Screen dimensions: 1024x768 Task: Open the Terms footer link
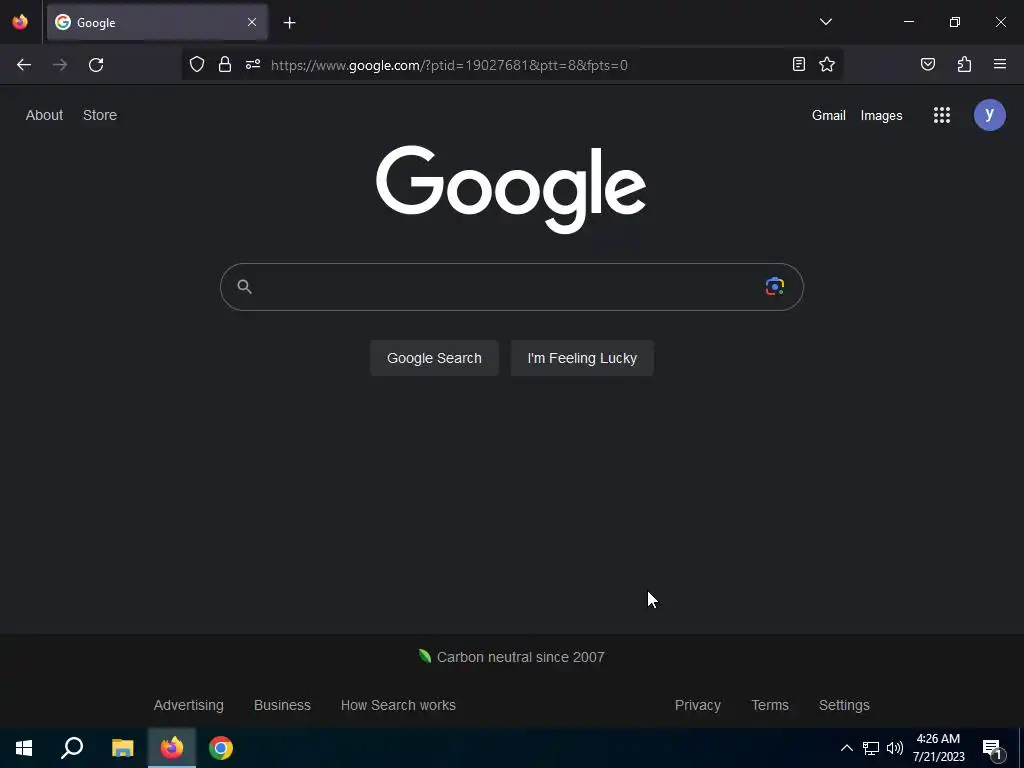coord(770,705)
